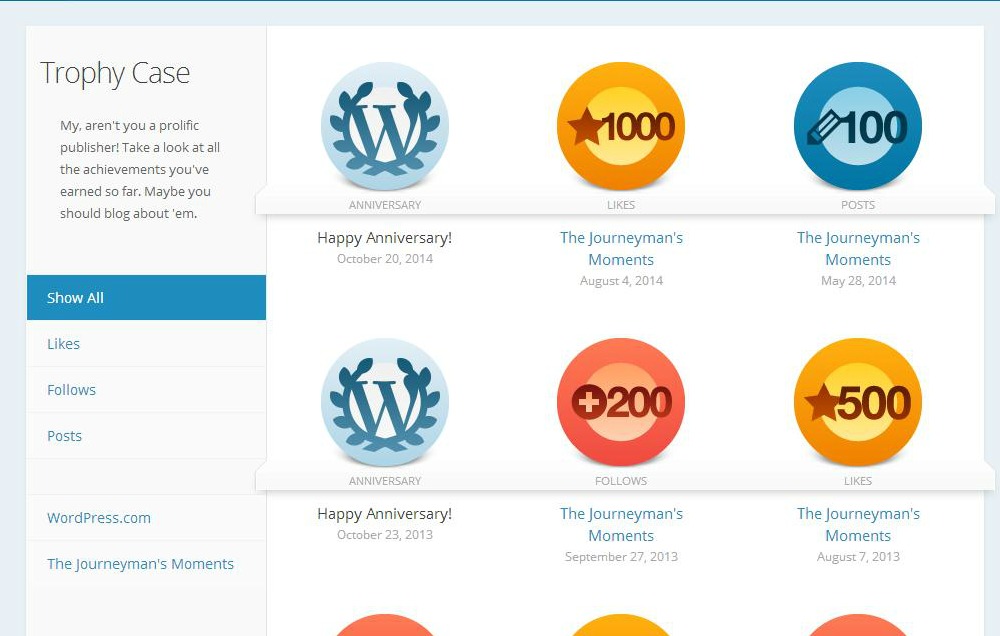Click the partially visible bottom-left red badge

[x=385, y=626]
